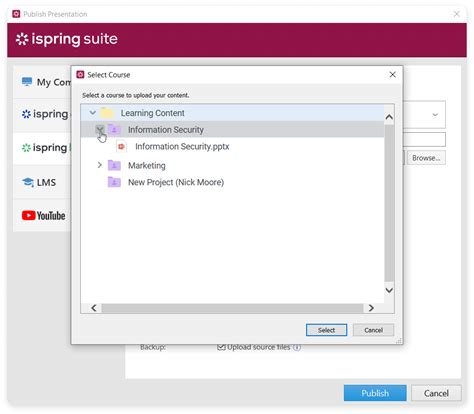The height and width of the screenshot is (414, 474).
Task: Click the Marketing purple folder icon
Action: 114,165
